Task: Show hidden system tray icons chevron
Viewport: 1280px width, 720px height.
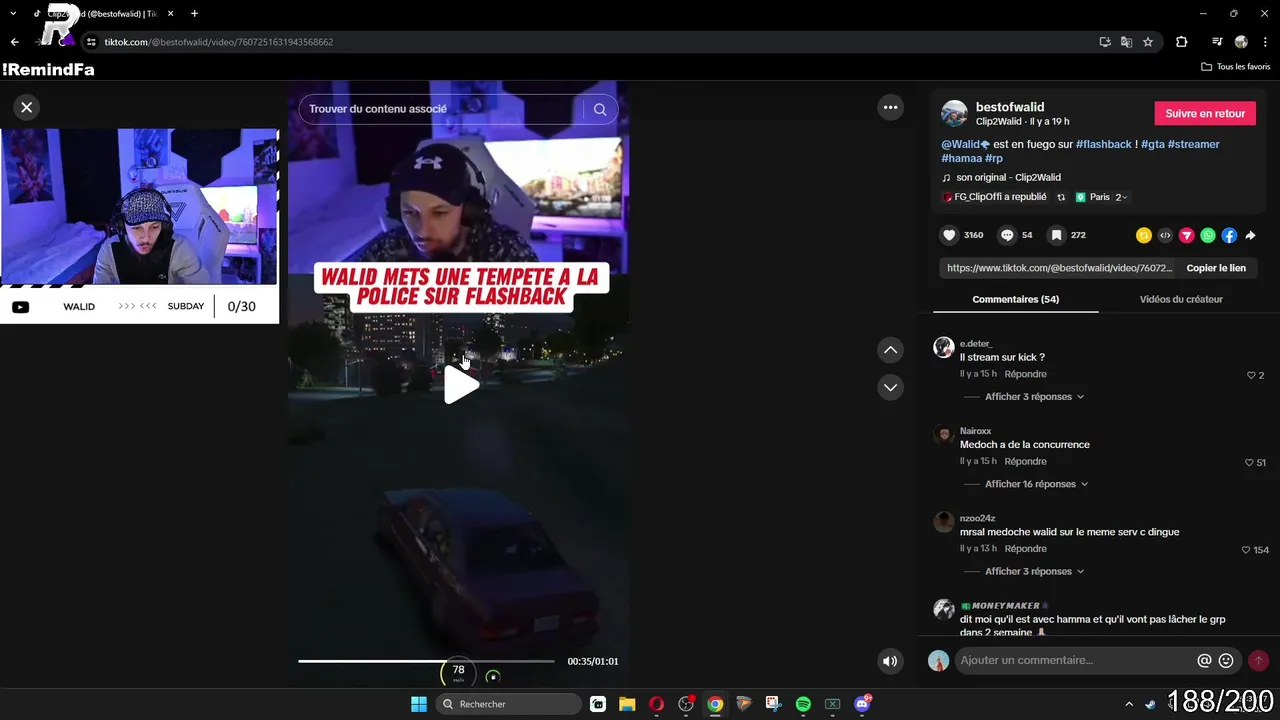Action: point(1129,704)
